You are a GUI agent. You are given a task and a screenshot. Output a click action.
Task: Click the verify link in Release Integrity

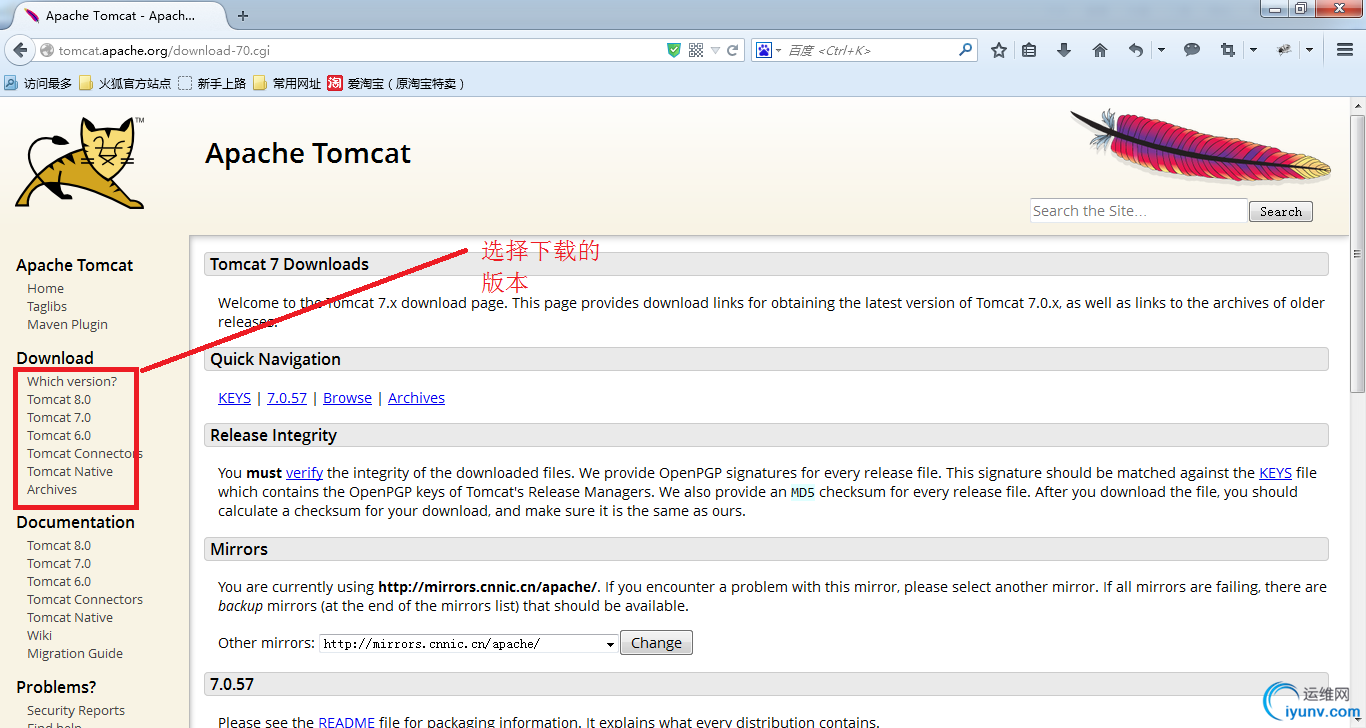coord(304,473)
